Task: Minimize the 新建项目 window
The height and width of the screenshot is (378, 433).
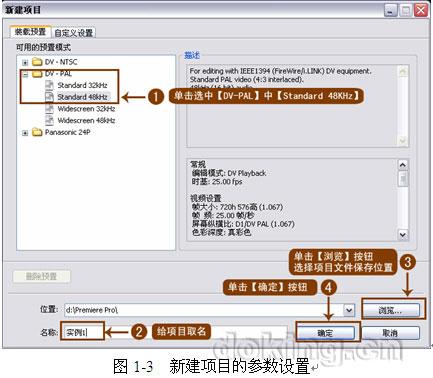Action: click(x=390, y=10)
